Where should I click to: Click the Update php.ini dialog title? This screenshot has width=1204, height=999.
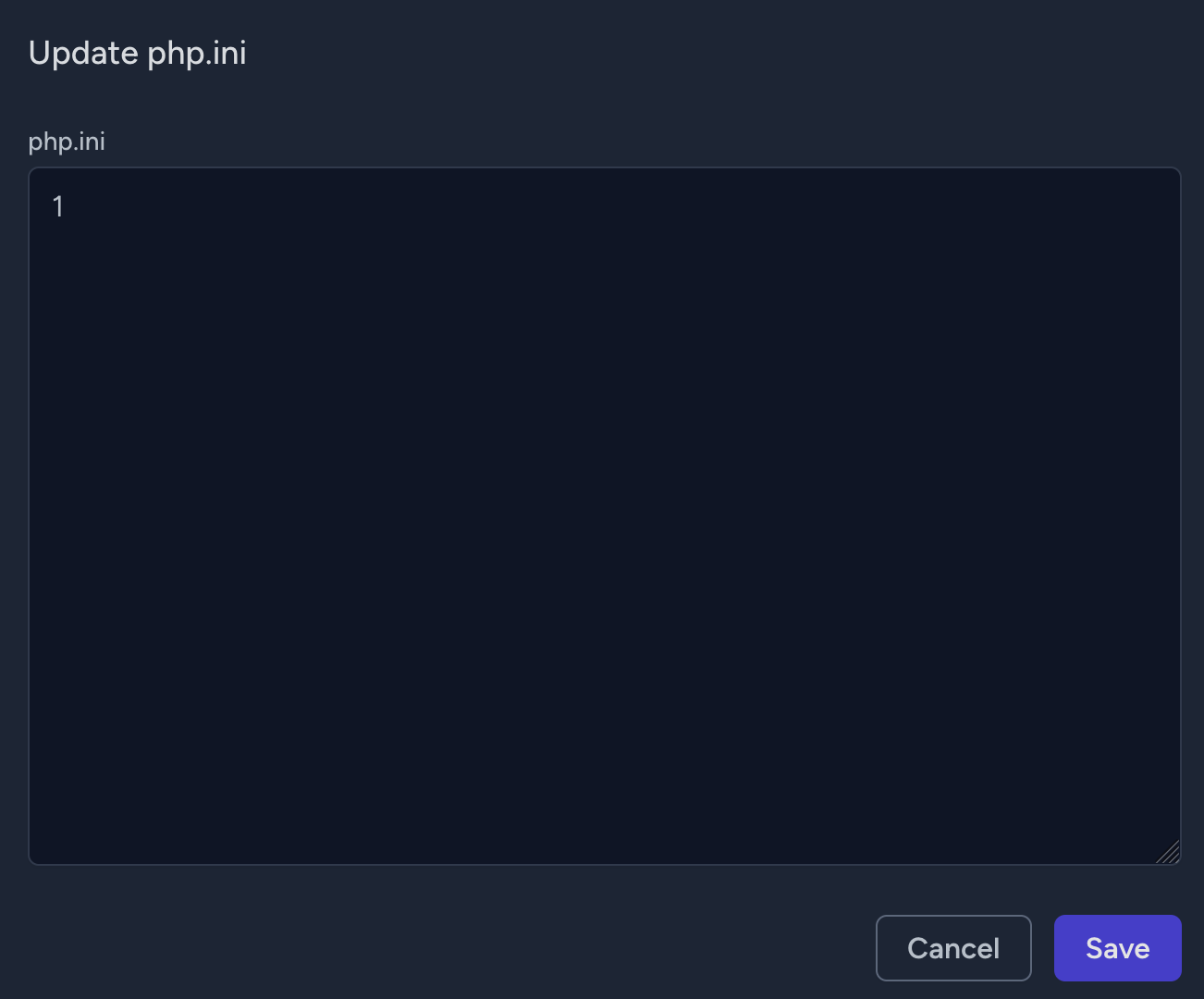137,53
